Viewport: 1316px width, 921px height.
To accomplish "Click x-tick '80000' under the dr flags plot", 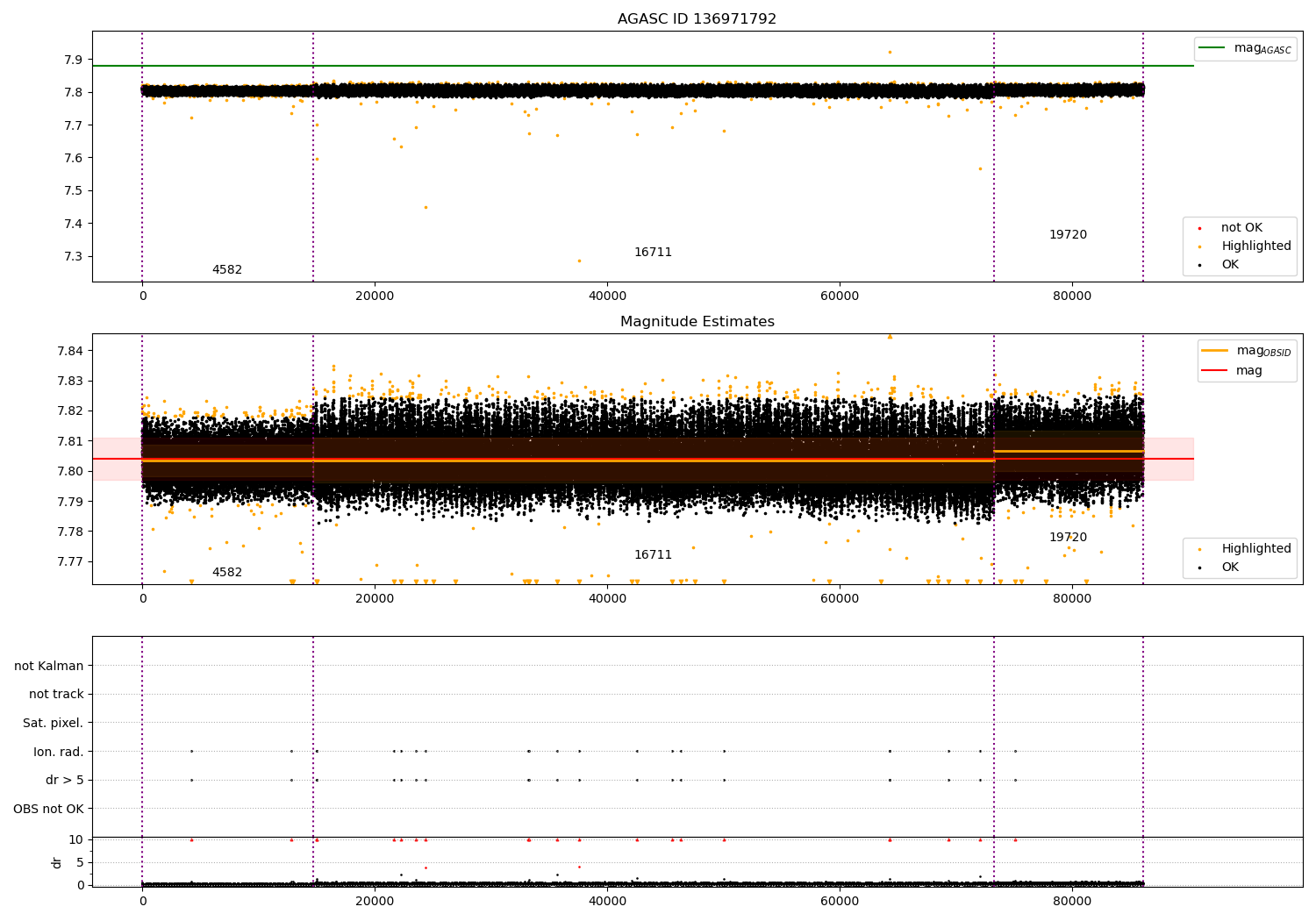I will (1072, 902).
